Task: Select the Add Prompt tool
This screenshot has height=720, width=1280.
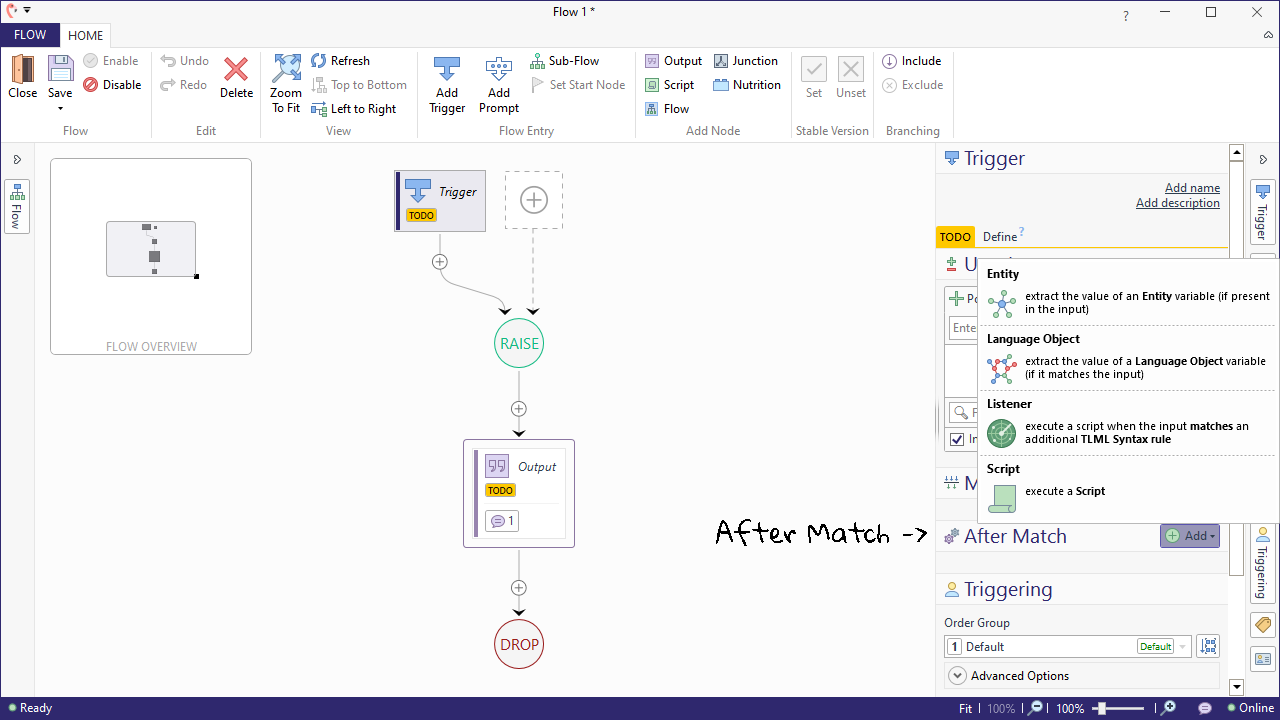Action: point(498,84)
